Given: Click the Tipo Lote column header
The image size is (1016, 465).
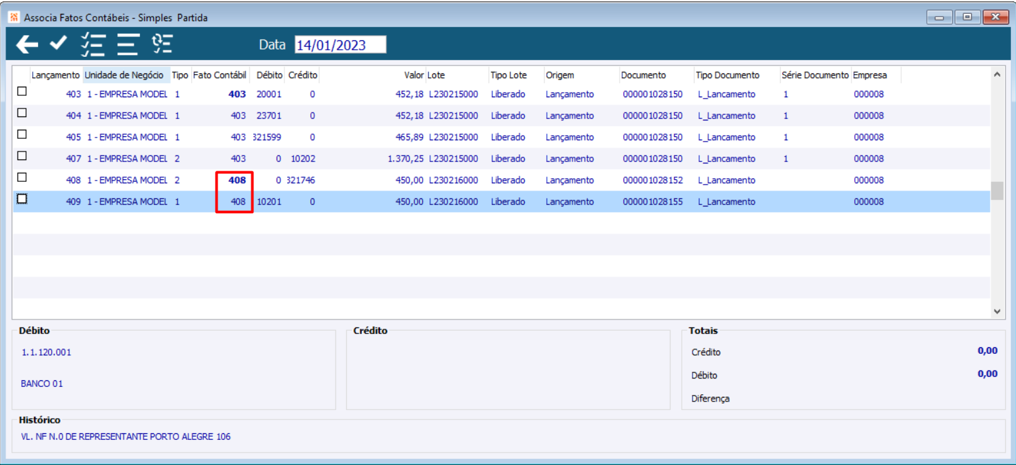Looking at the screenshot, I should click(x=516, y=75).
